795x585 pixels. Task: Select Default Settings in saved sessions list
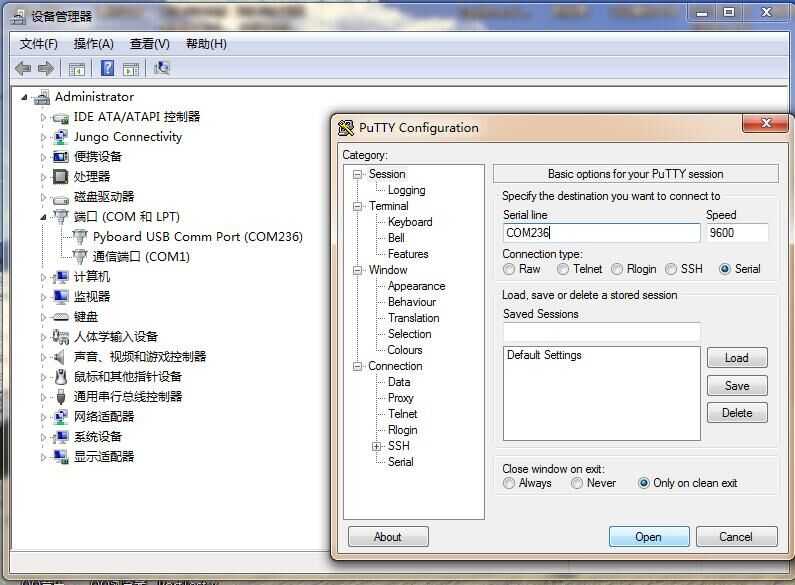pos(544,355)
